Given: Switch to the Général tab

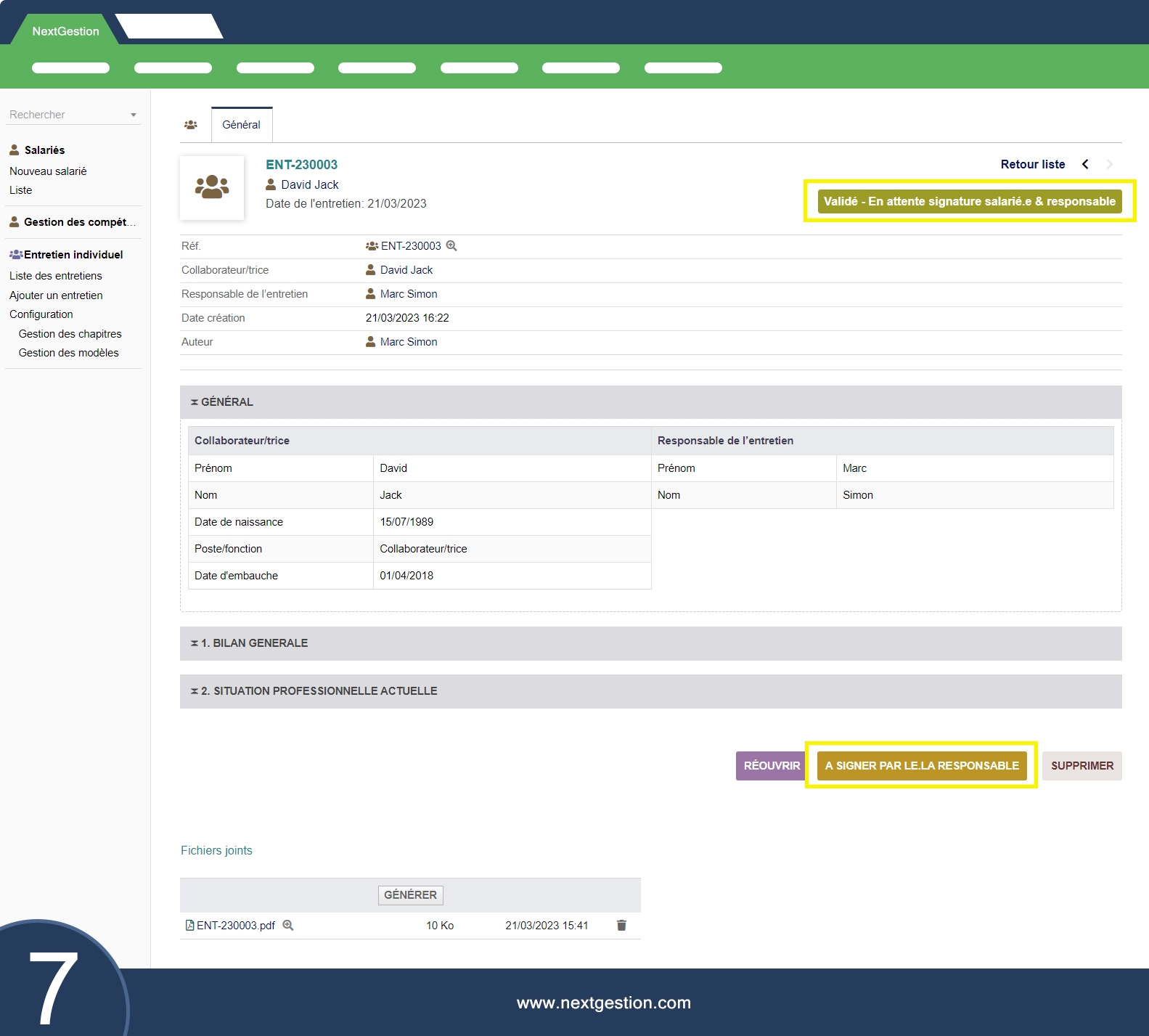Looking at the screenshot, I should pyautogui.click(x=241, y=125).
